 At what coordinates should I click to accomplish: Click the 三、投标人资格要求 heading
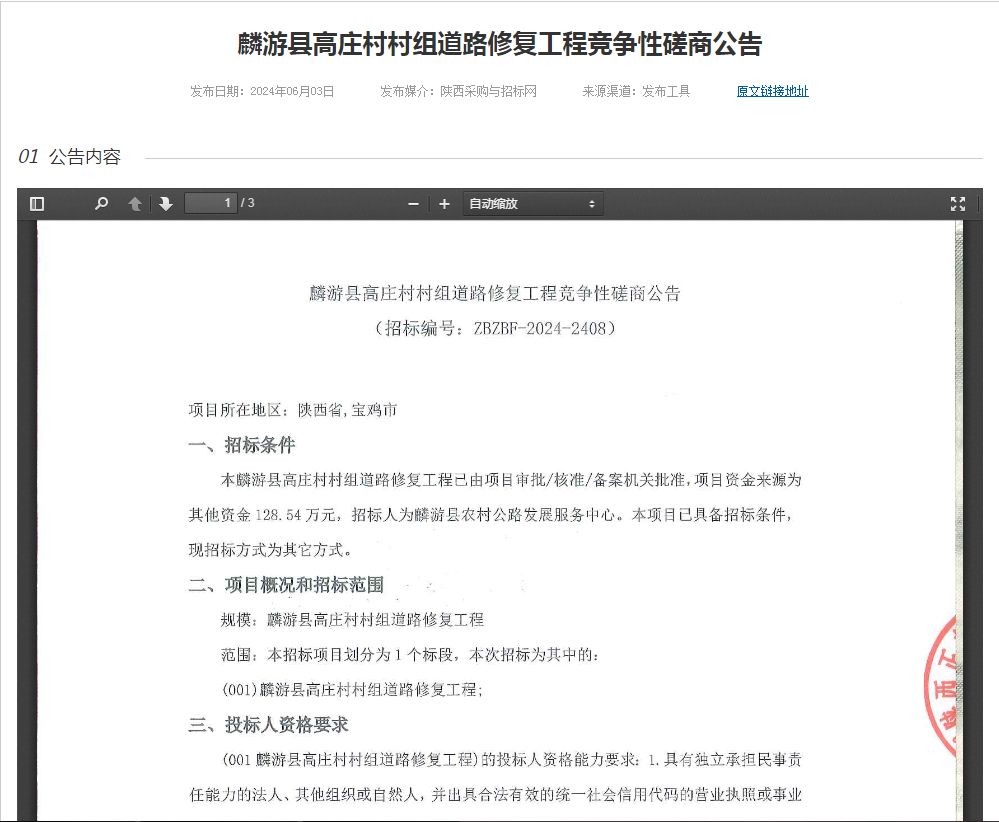click(268, 725)
